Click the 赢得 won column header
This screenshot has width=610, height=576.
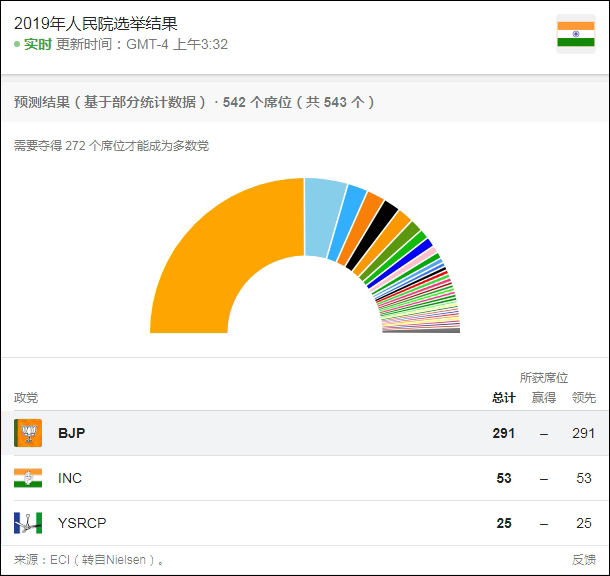tap(544, 397)
